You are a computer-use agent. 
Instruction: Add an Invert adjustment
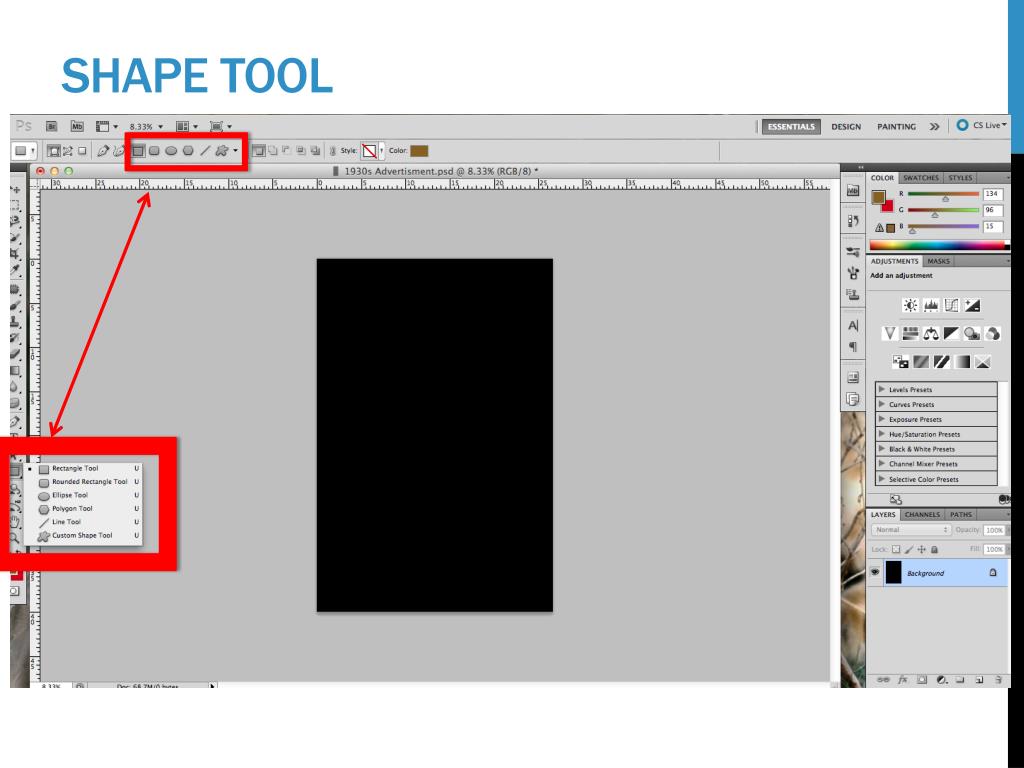pos(901,362)
